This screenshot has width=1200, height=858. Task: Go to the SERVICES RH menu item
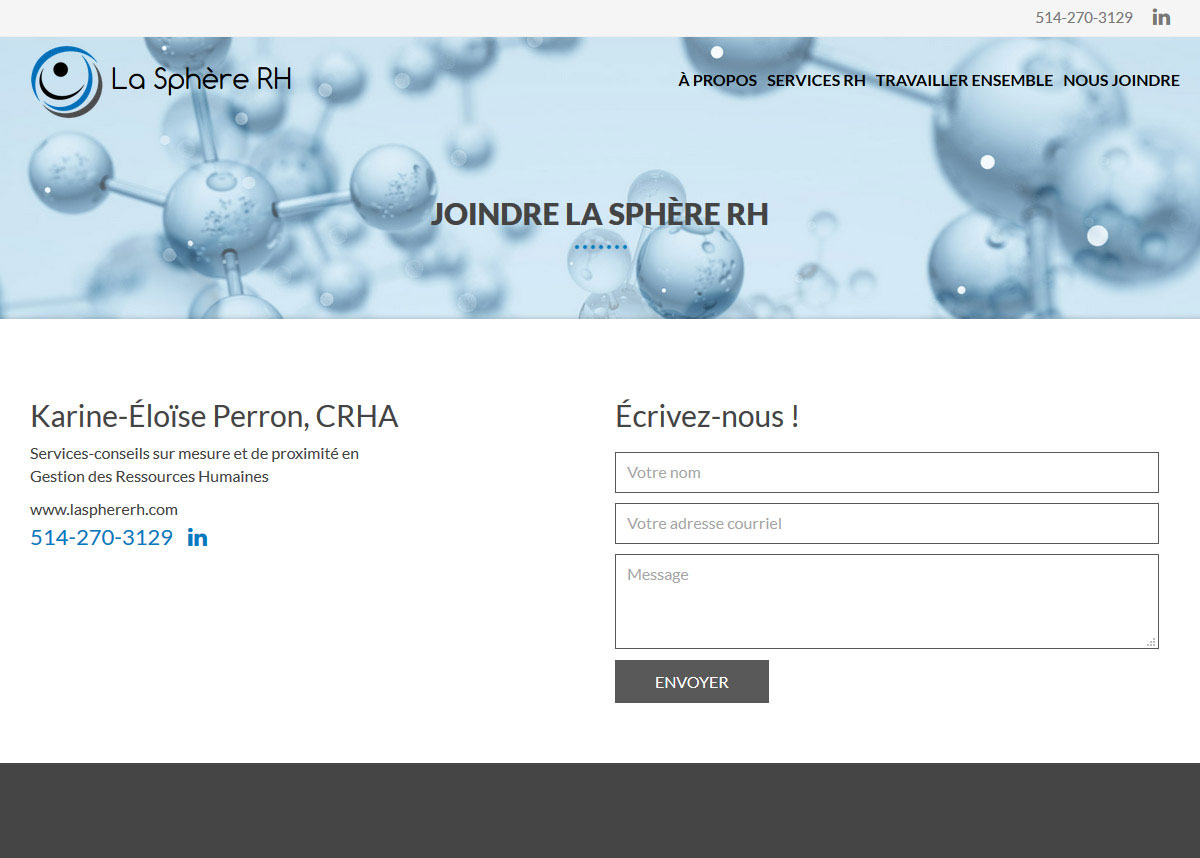pos(816,81)
